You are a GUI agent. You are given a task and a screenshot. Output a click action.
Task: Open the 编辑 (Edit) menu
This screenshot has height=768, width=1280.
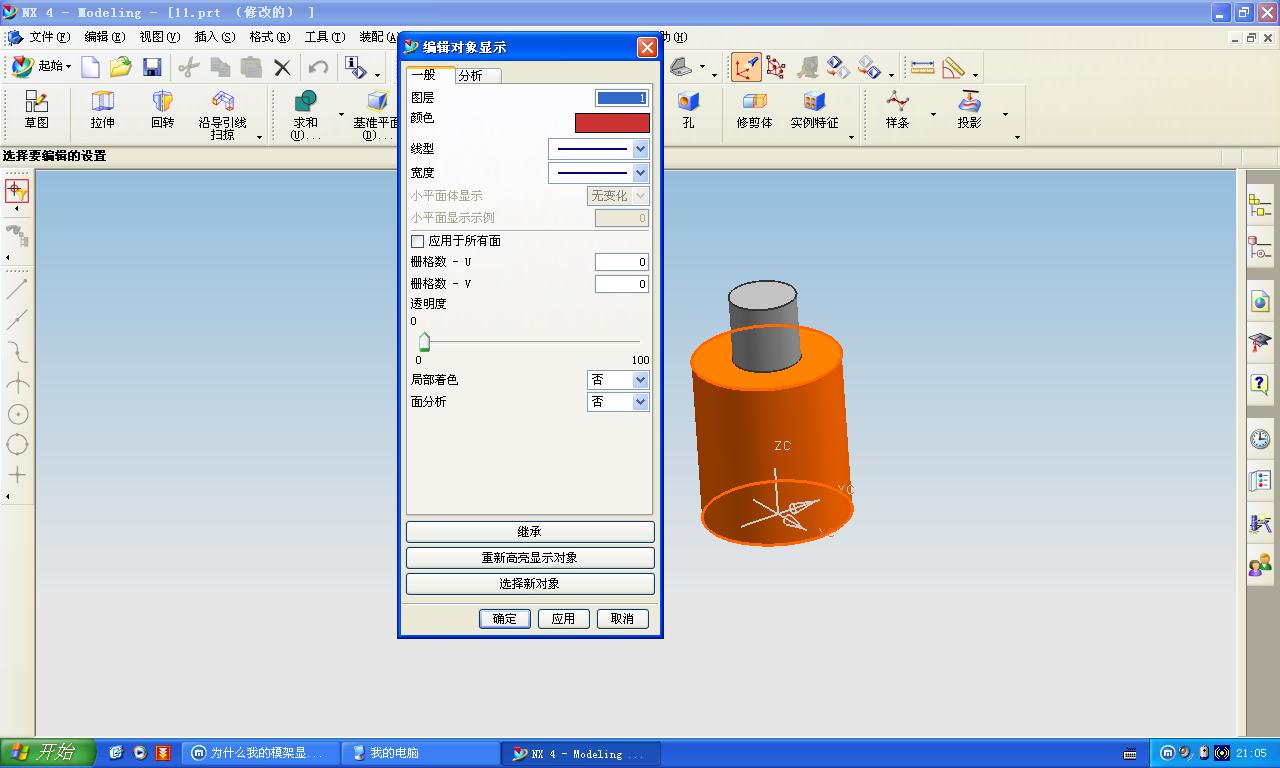point(105,37)
